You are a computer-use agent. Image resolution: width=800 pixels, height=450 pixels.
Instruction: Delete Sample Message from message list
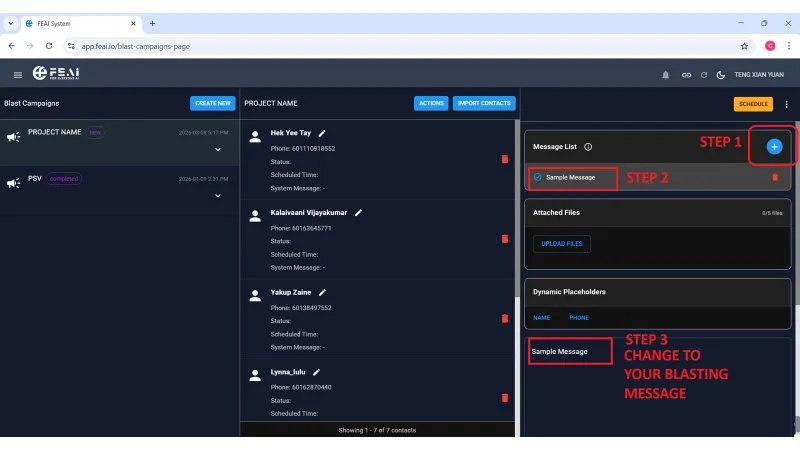click(x=775, y=178)
